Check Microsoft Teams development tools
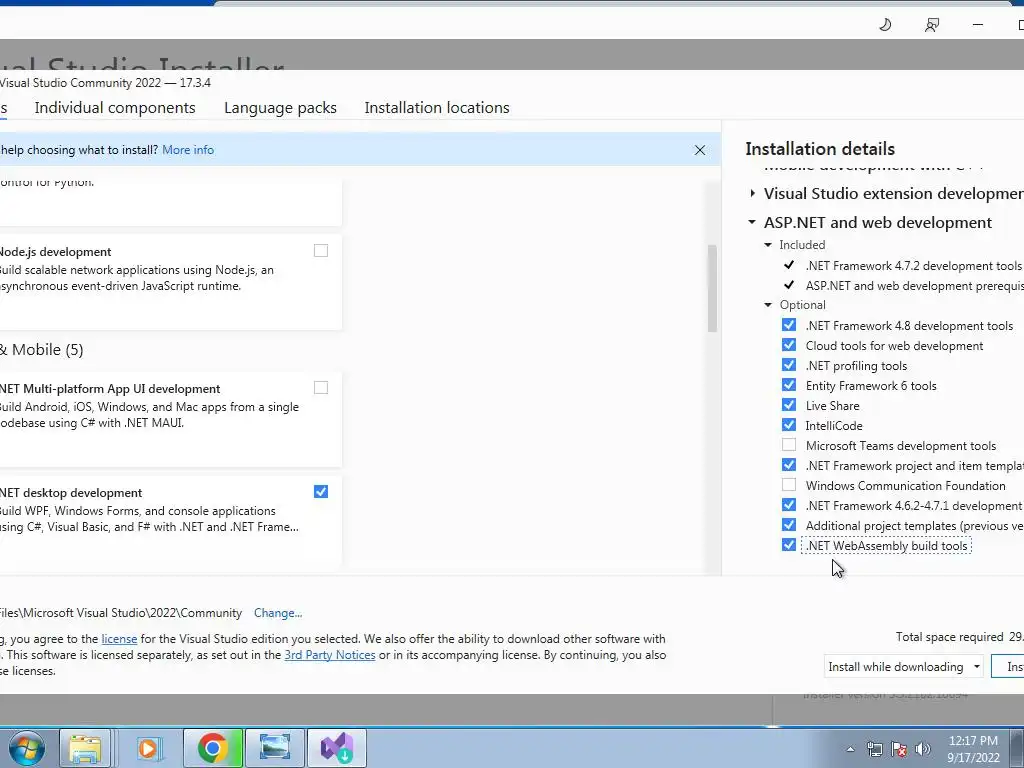Image resolution: width=1024 pixels, height=768 pixels. click(789, 445)
